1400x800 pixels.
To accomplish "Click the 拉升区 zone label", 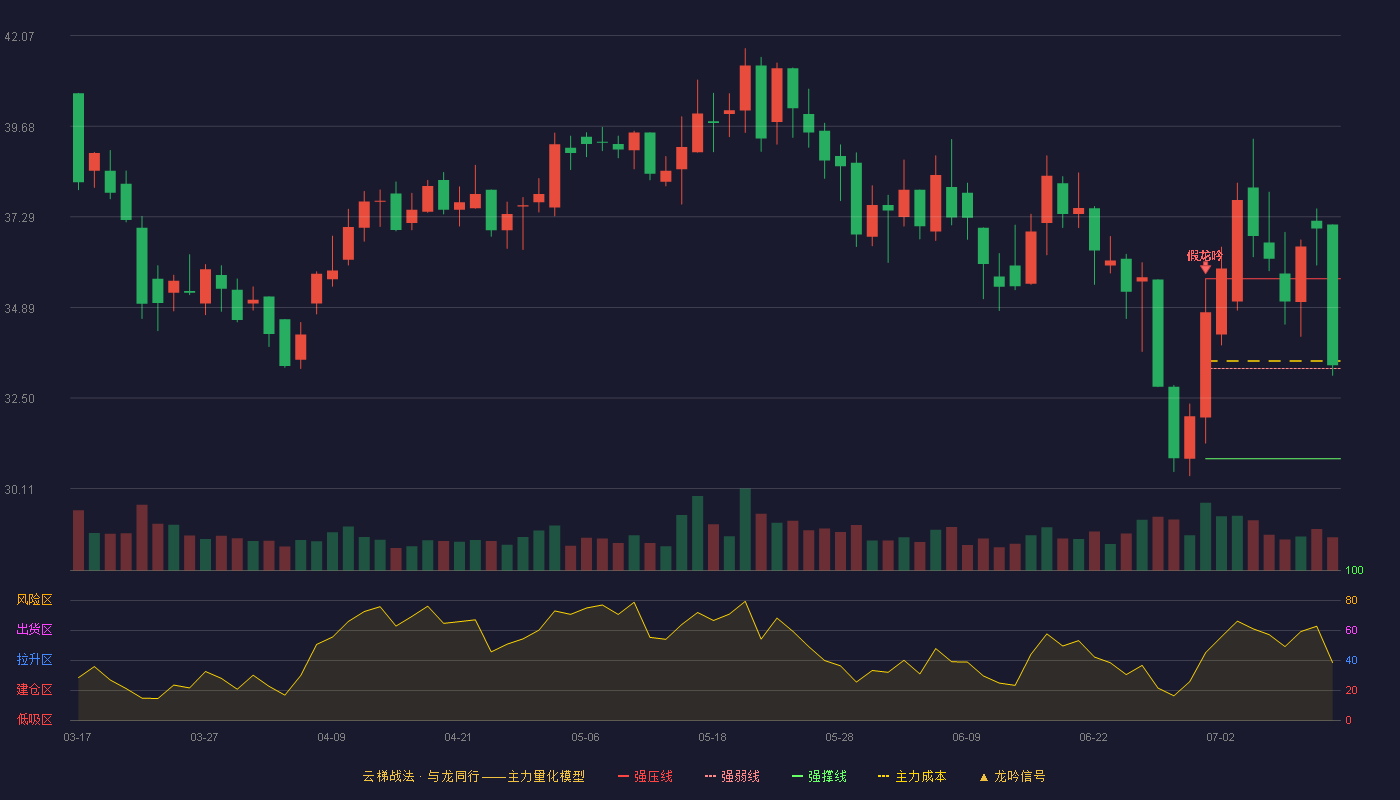I will [35, 660].
